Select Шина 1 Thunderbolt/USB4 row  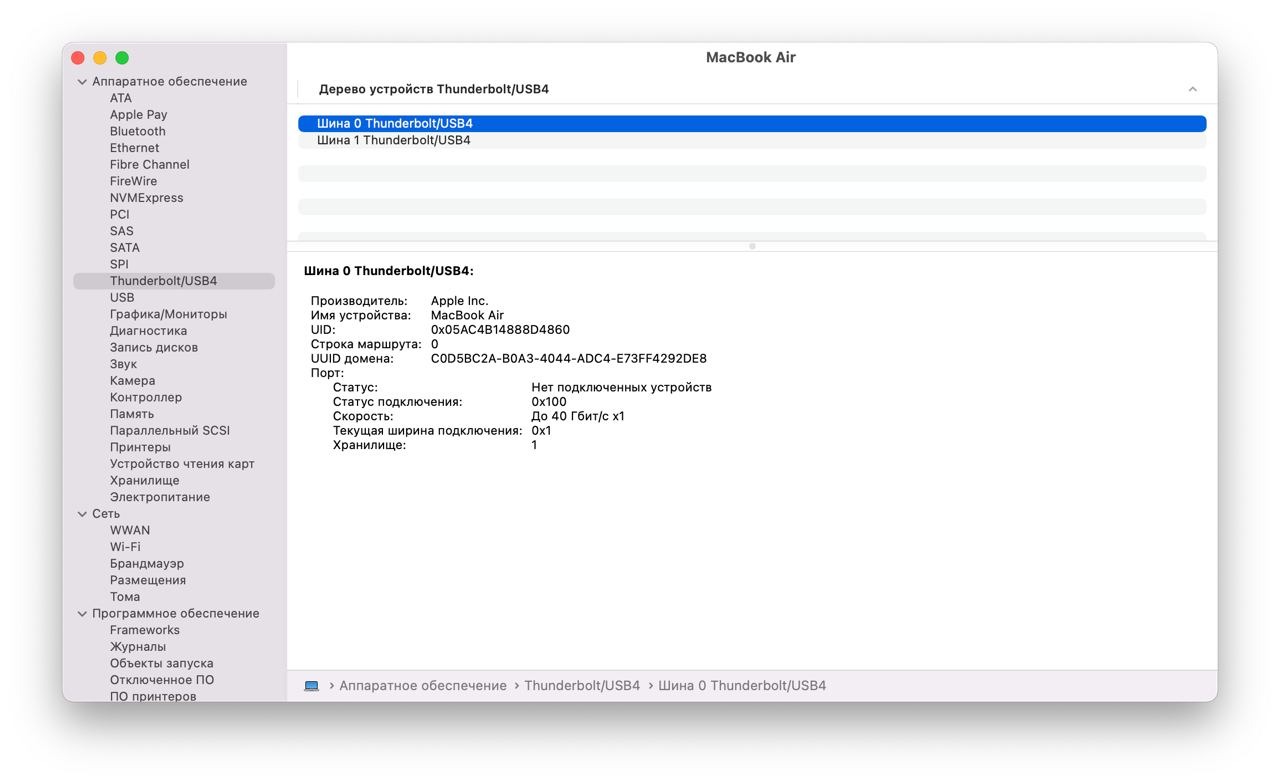tap(752, 140)
